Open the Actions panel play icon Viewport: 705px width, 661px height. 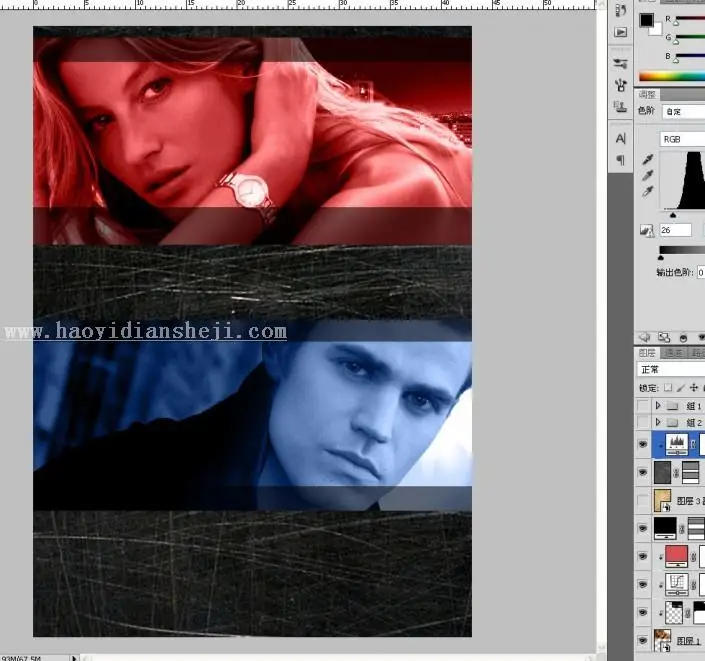click(620, 32)
